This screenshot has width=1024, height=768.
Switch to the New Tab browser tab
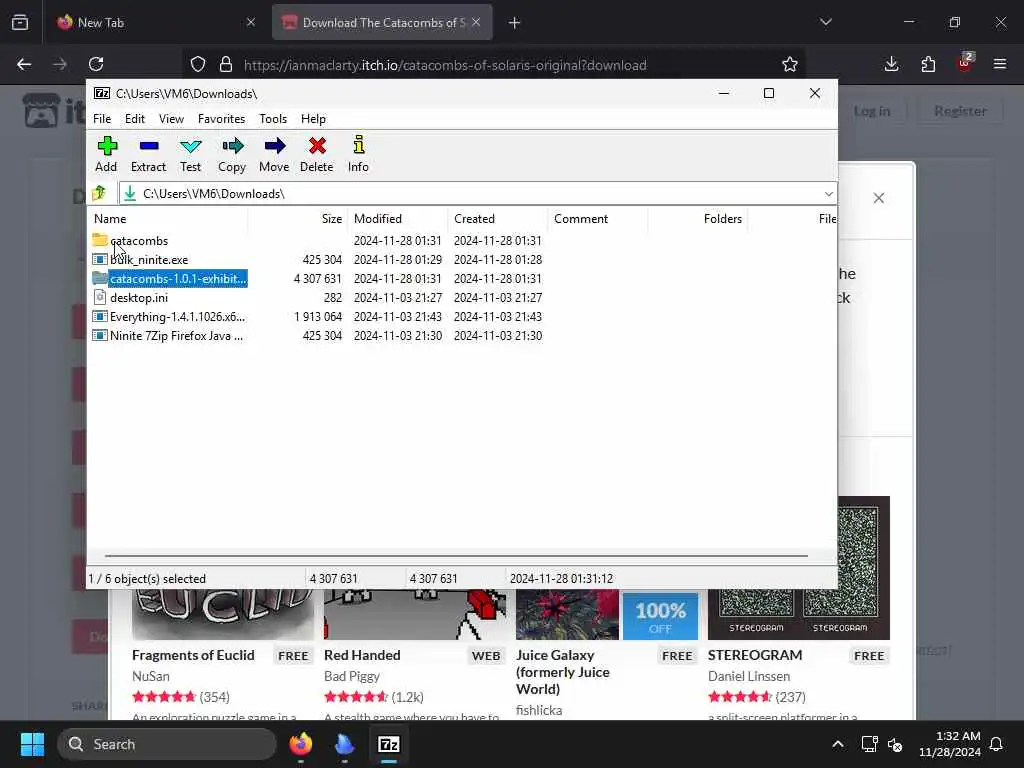pos(155,23)
